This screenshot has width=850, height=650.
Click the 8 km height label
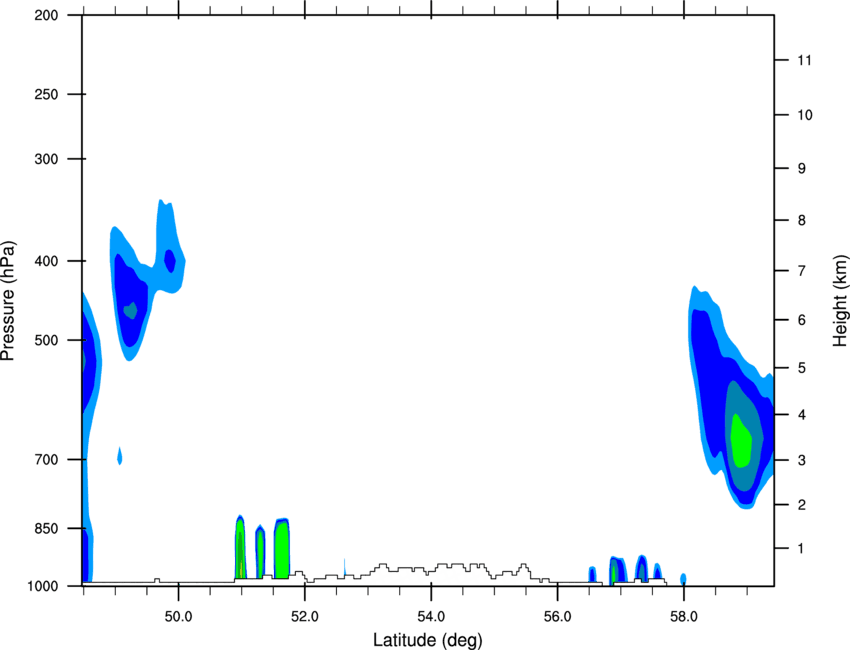point(802,221)
